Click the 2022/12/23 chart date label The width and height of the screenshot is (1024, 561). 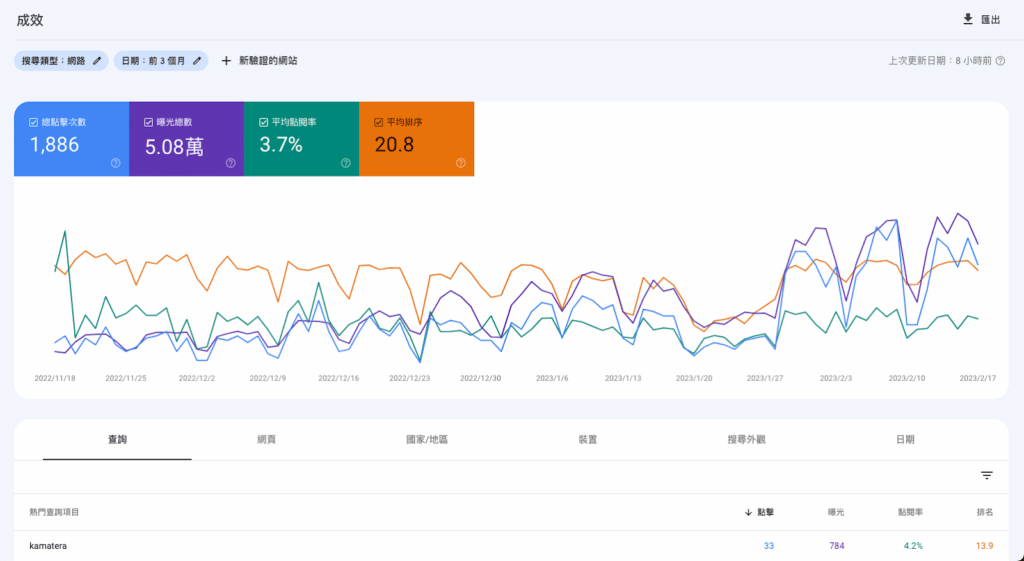409,378
